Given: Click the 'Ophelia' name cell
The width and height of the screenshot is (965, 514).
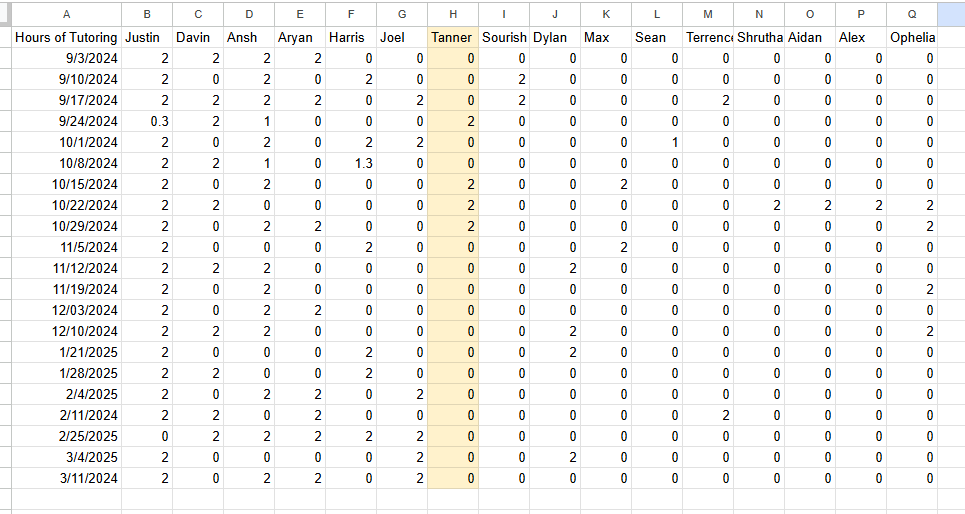Looking at the screenshot, I should click(911, 37).
